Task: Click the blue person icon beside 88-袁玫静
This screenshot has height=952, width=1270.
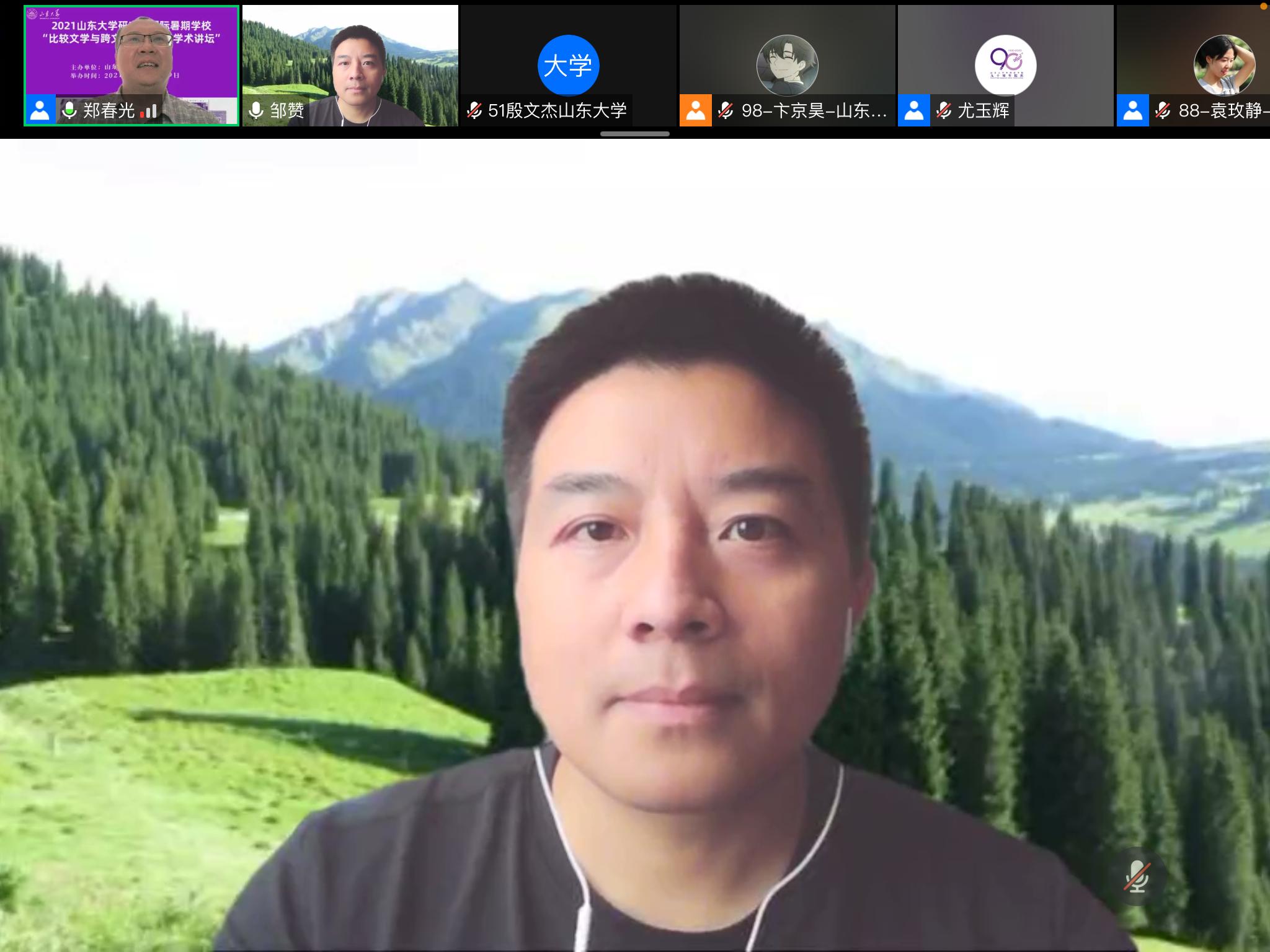Action: click(1133, 111)
